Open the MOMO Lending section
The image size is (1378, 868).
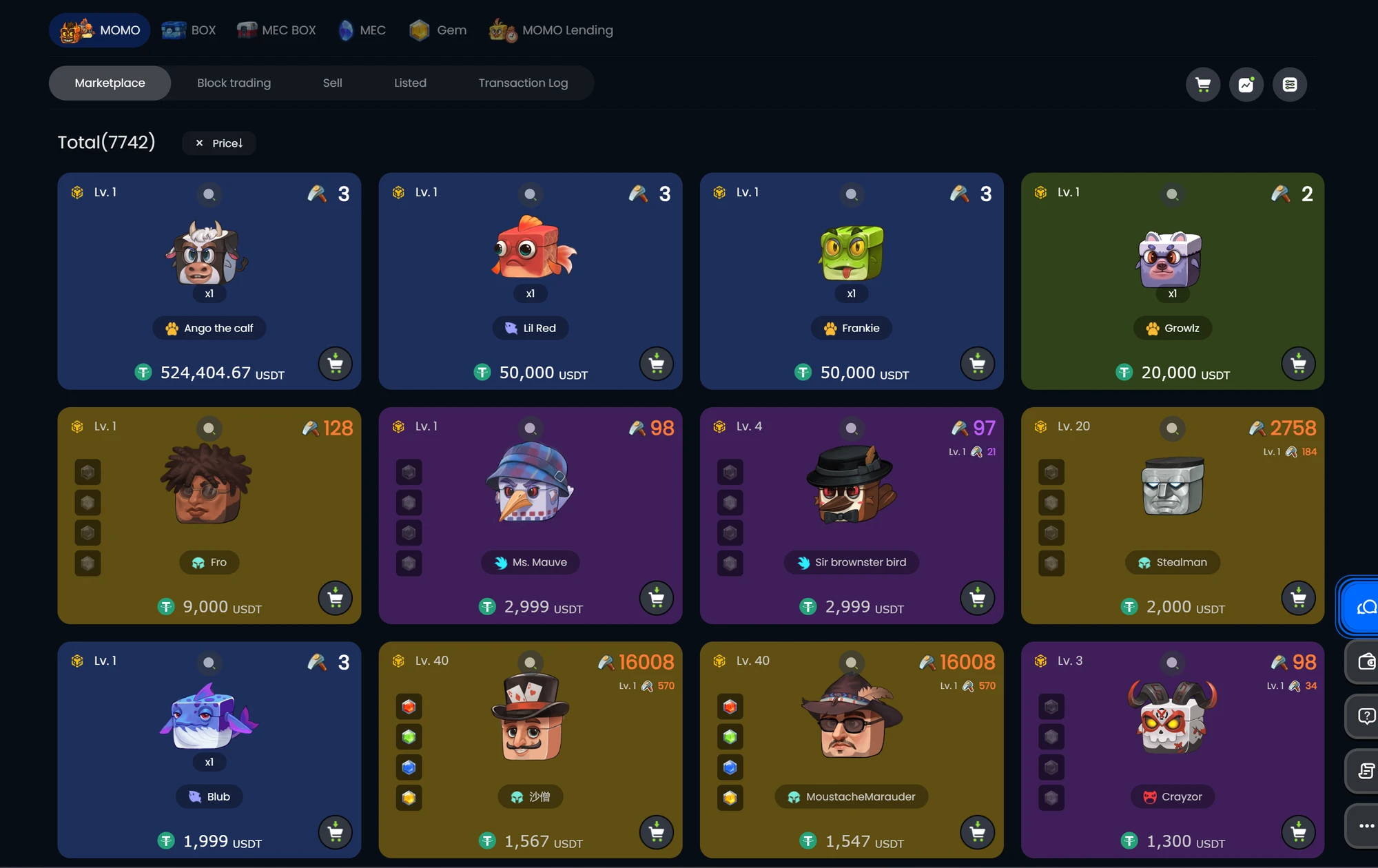(551, 30)
